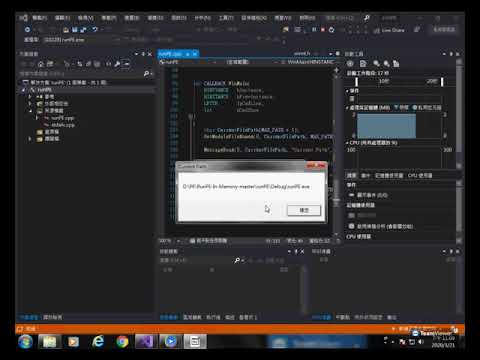This screenshot has height=360, width=480.
Task: Toggle auto-hide pin on Solution Explorer panel
Action: coord(143,54)
